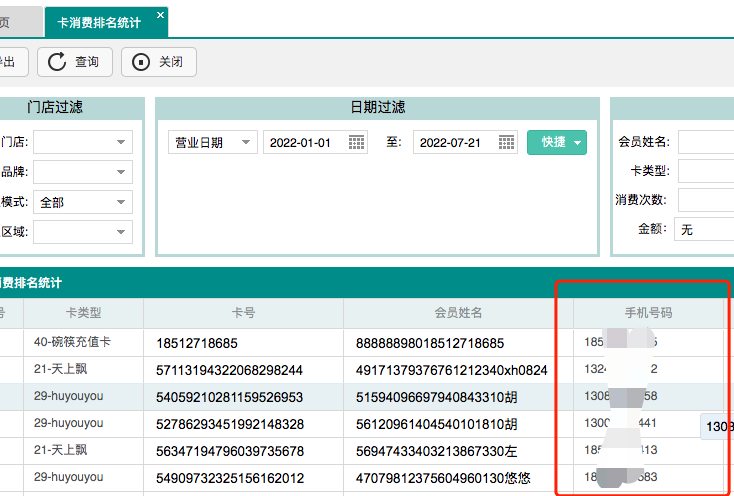Switch to the 卡消费排名统计 tab
734x496 pixels.
tap(100, 21)
